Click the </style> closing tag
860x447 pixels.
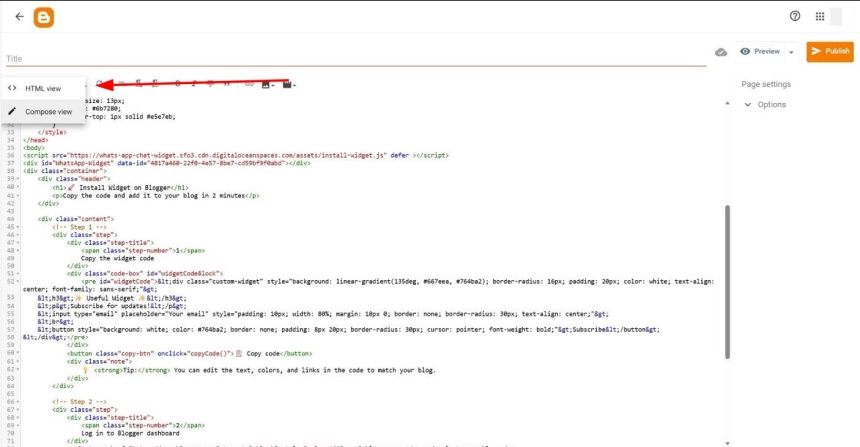52,132
